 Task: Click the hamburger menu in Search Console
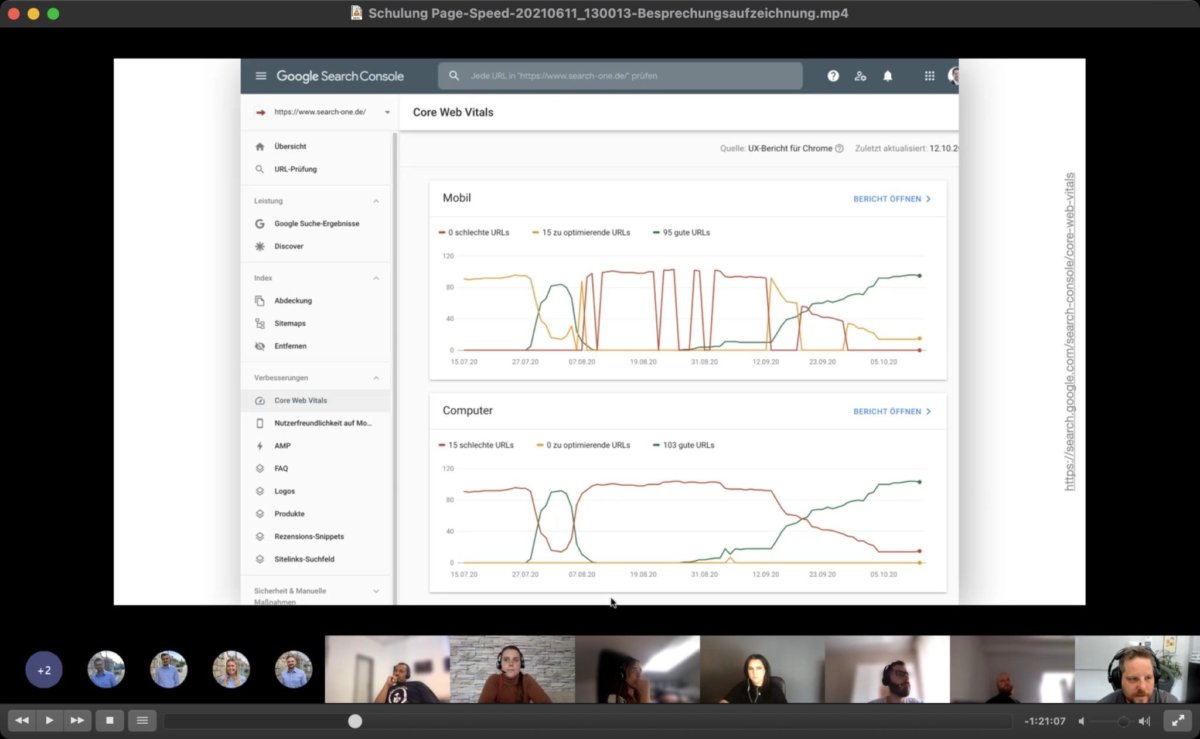pos(261,76)
